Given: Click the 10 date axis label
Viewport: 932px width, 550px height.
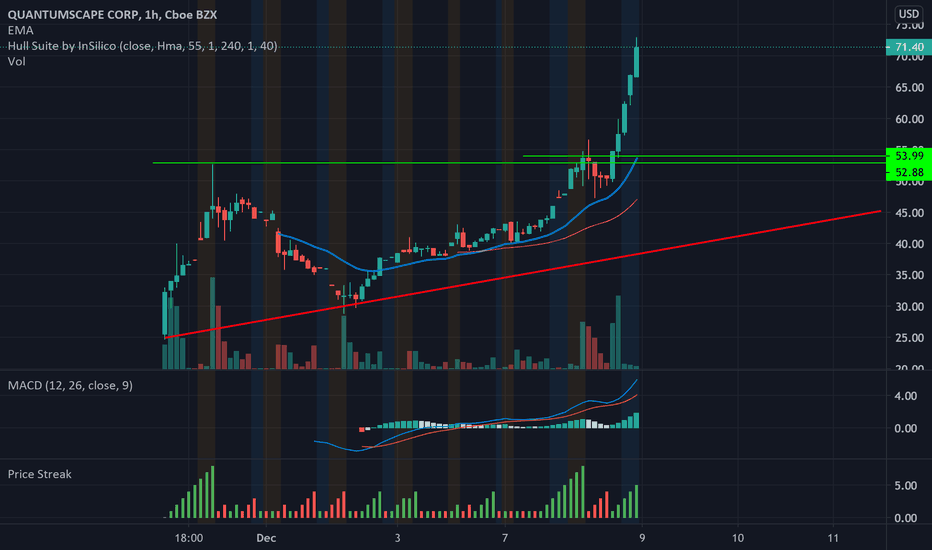Looking at the screenshot, I should [738, 538].
